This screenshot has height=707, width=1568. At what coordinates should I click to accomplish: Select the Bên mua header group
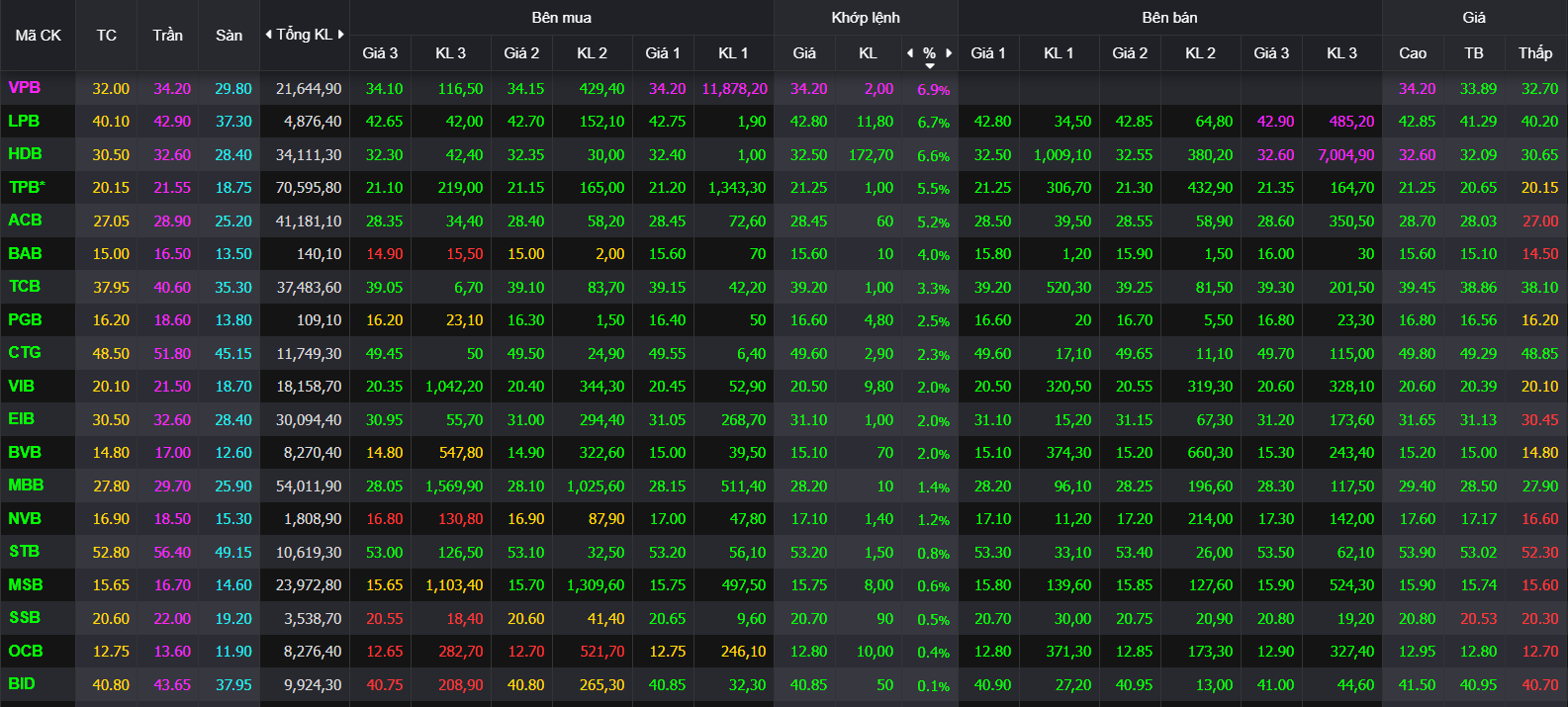562,18
